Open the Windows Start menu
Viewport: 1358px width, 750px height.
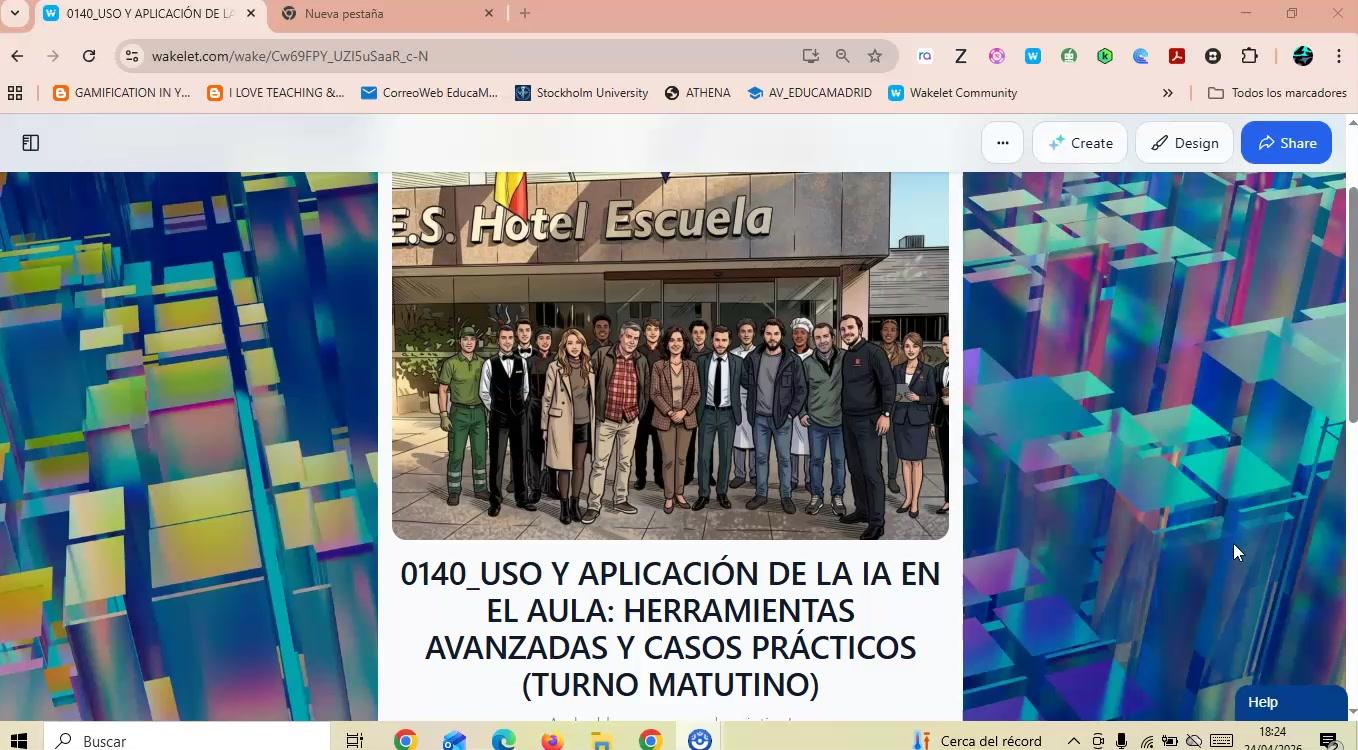19,741
